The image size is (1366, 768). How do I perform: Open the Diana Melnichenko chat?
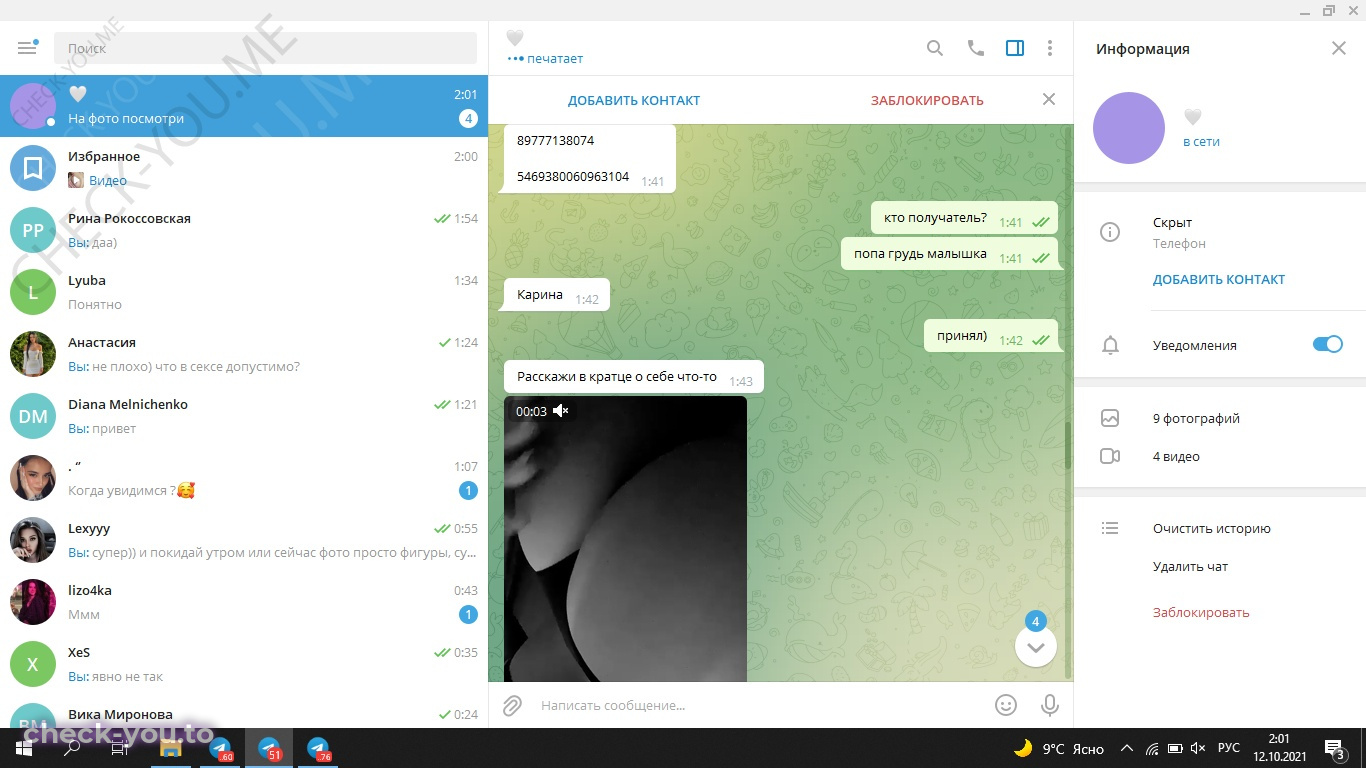point(244,416)
